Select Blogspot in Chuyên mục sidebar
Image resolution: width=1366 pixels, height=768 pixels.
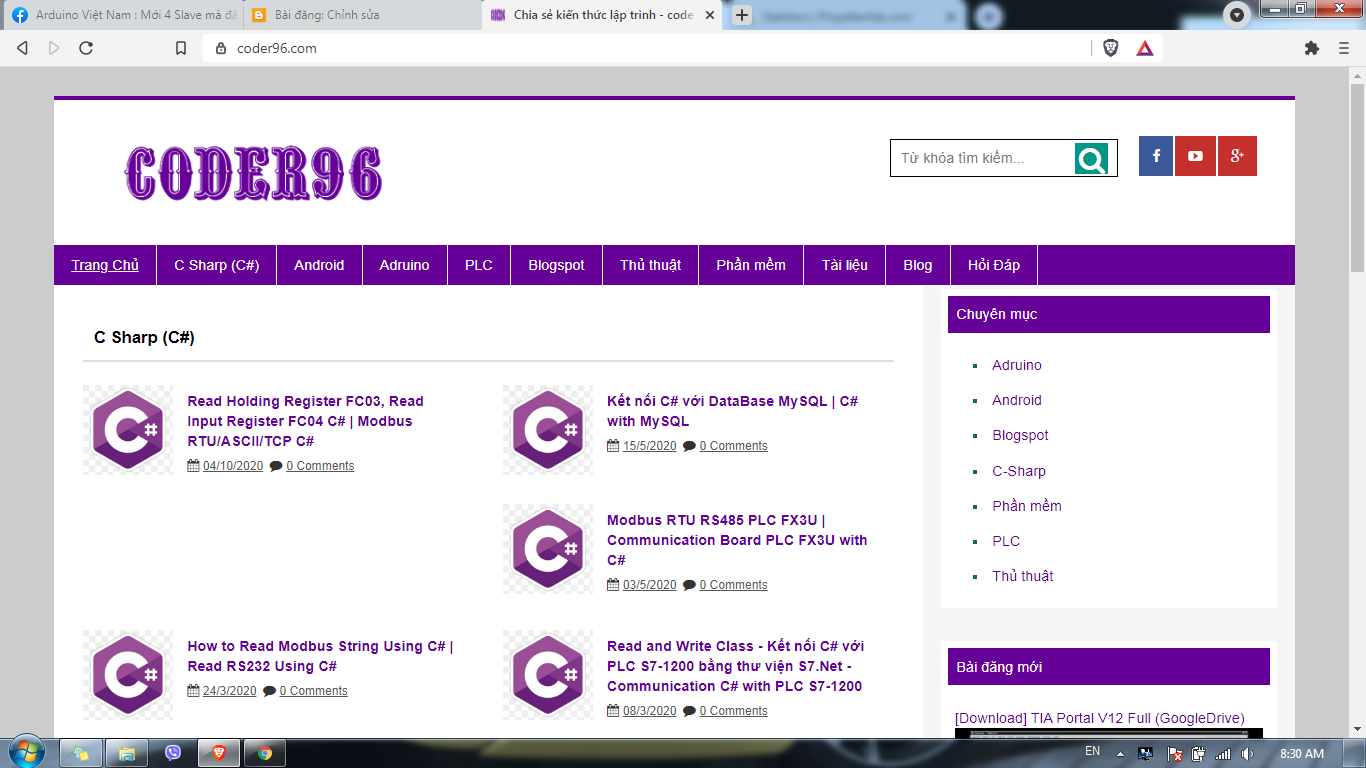[x=1020, y=435]
